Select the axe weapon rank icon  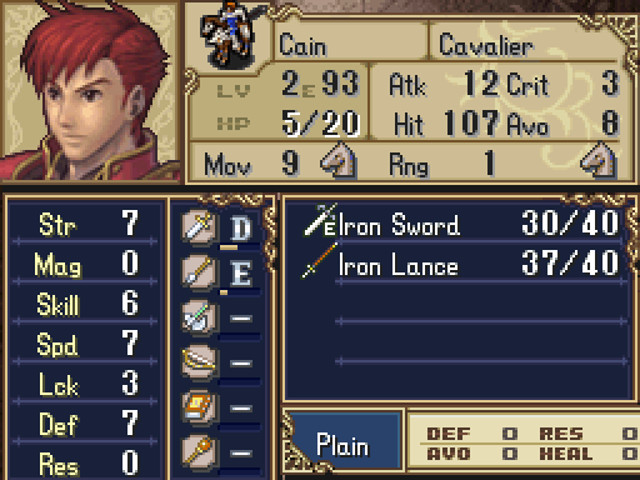click(x=198, y=317)
